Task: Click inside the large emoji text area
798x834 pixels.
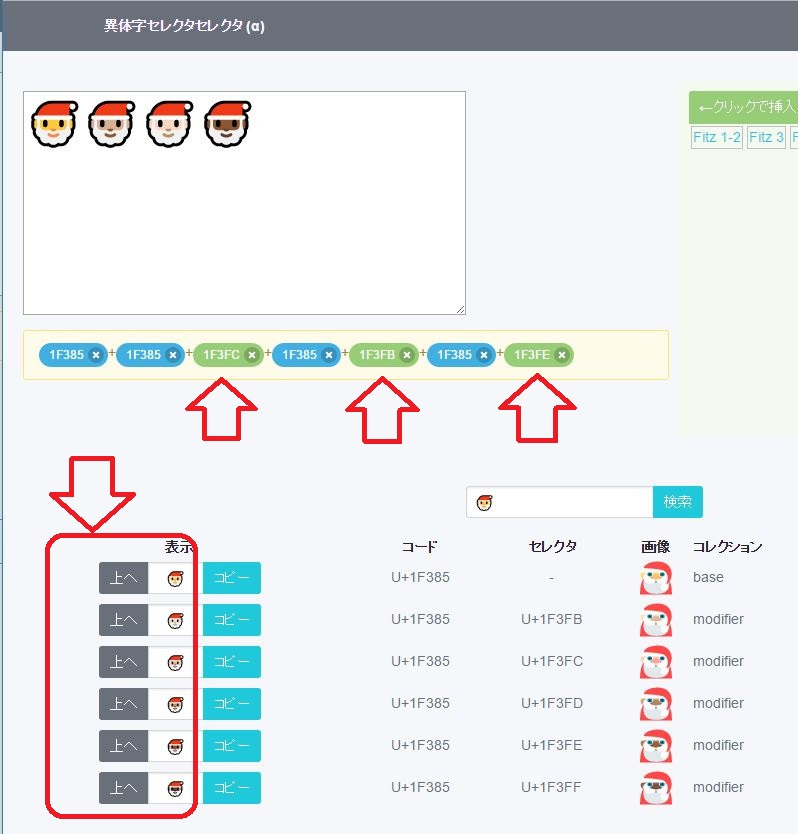Action: pos(244,203)
